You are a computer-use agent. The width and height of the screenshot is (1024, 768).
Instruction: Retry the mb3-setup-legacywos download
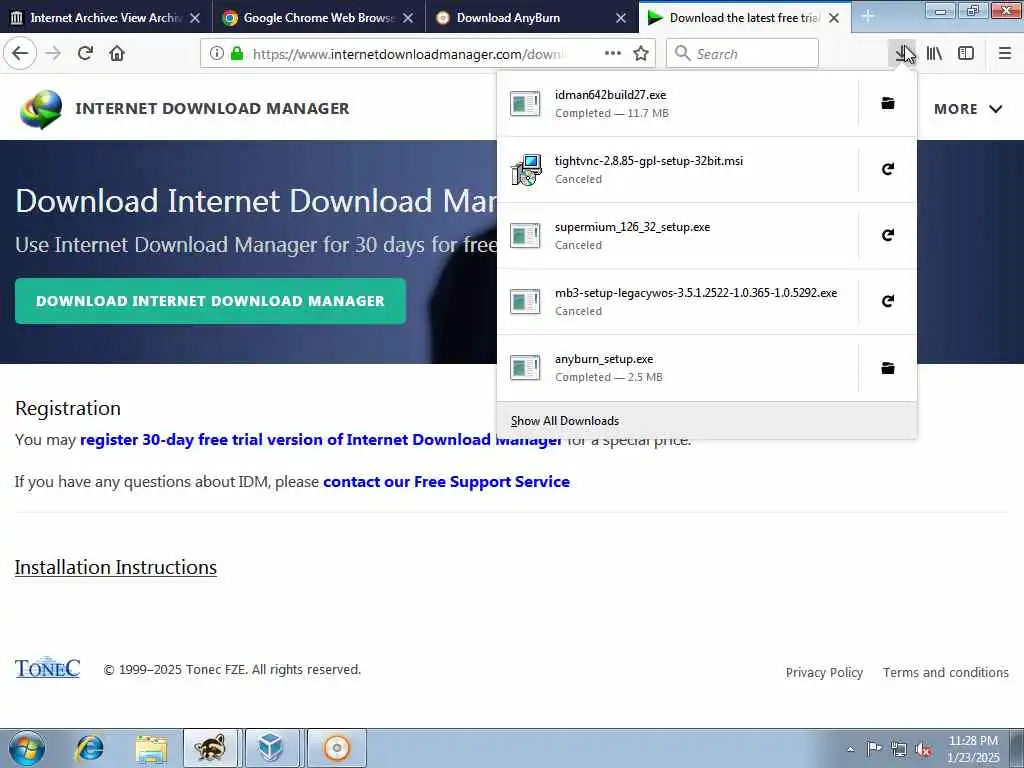(888, 301)
